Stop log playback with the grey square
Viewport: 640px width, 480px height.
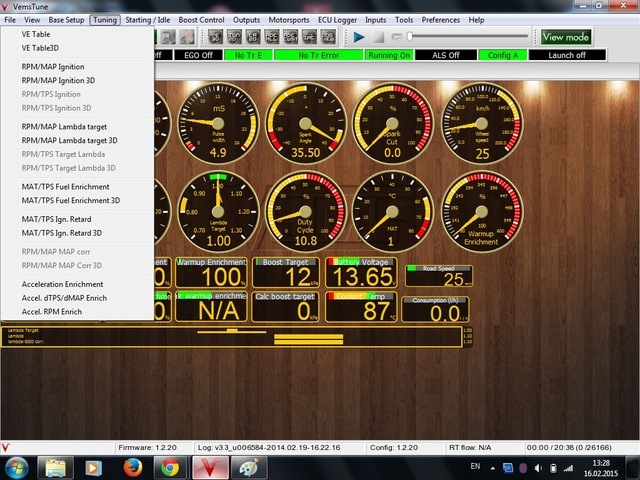point(378,37)
